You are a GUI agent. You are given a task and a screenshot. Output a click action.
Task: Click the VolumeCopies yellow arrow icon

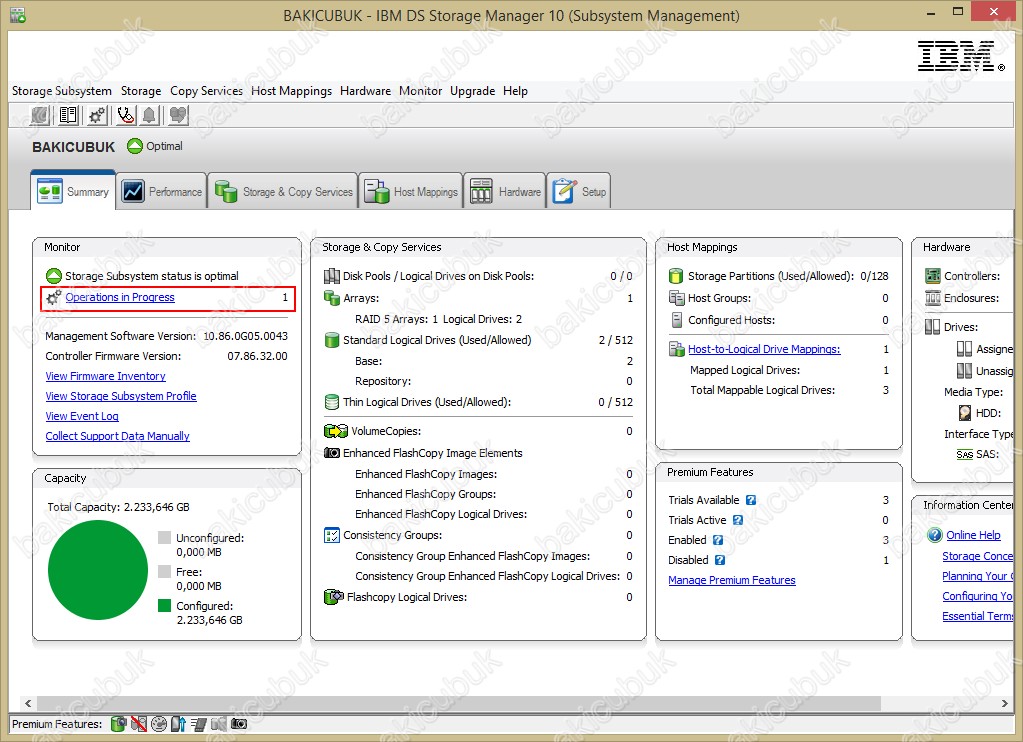[x=335, y=431]
